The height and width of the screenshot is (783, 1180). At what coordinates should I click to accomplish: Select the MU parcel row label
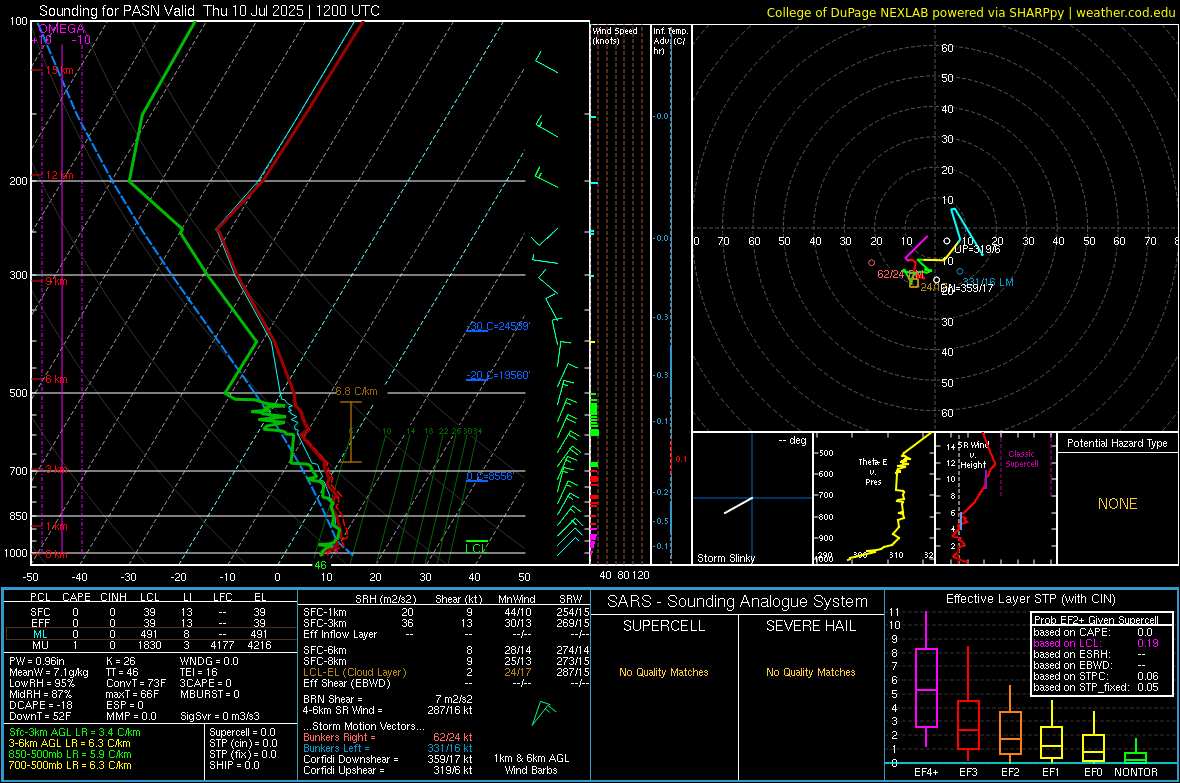[x=41, y=645]
